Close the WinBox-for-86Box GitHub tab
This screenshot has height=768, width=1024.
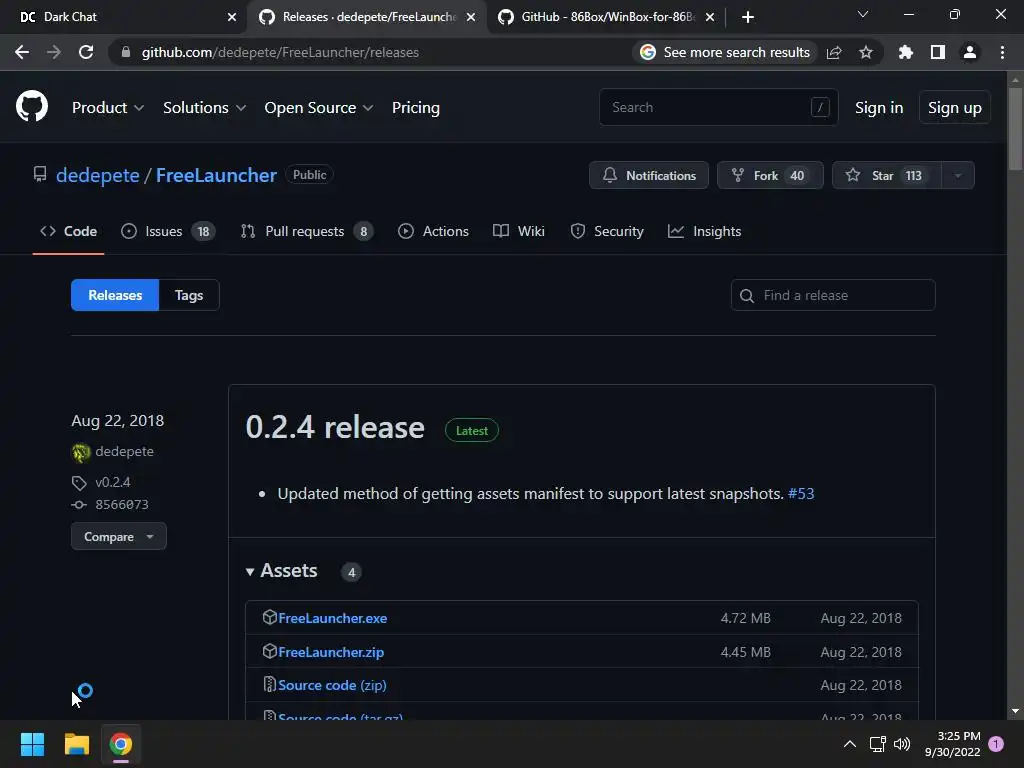710,17
